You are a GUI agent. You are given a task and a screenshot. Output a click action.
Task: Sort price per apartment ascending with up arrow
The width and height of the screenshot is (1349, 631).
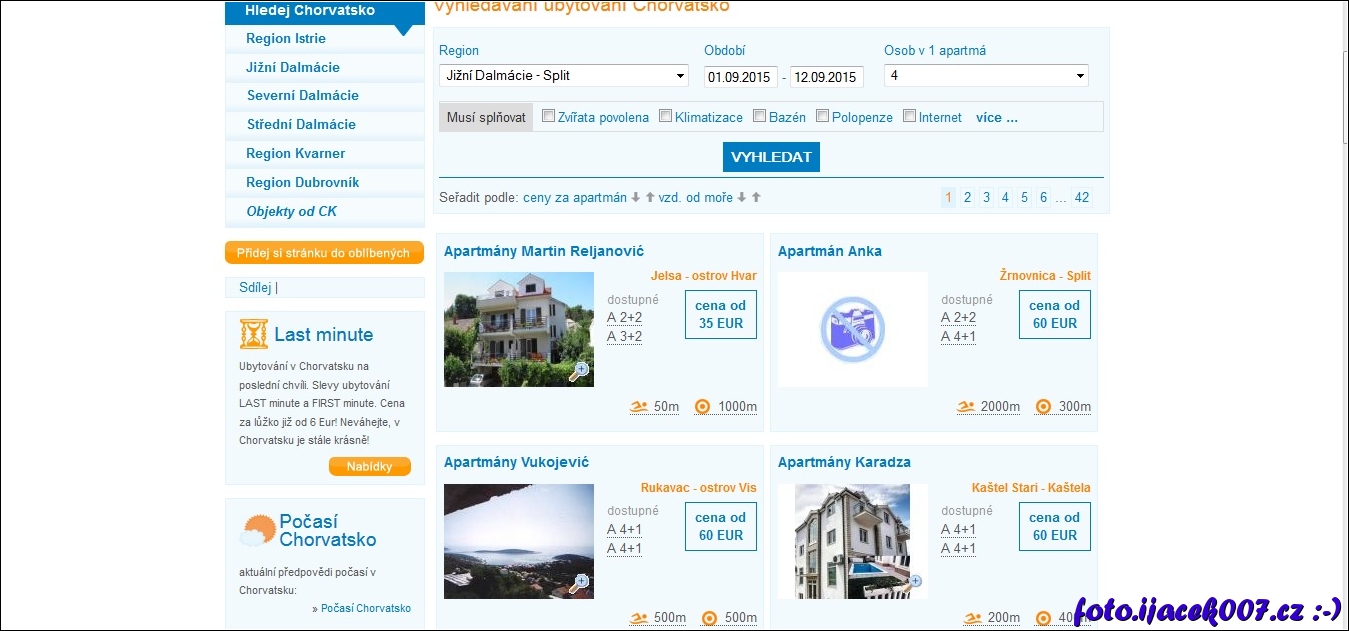pos(650,198)
